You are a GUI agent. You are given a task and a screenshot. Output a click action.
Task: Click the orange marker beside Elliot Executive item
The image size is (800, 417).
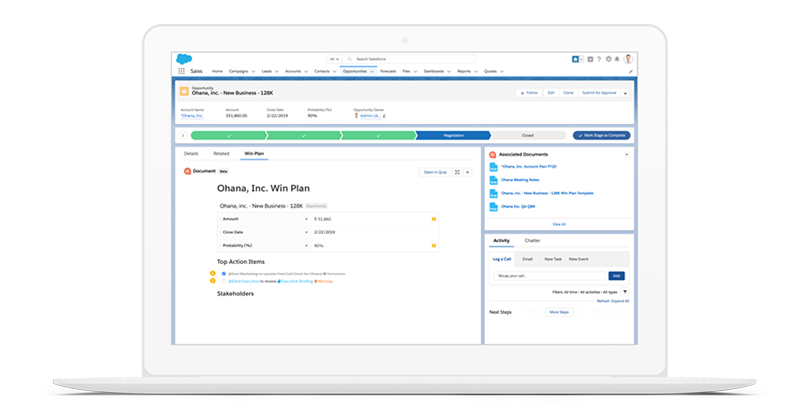click(x=213, y=281)
